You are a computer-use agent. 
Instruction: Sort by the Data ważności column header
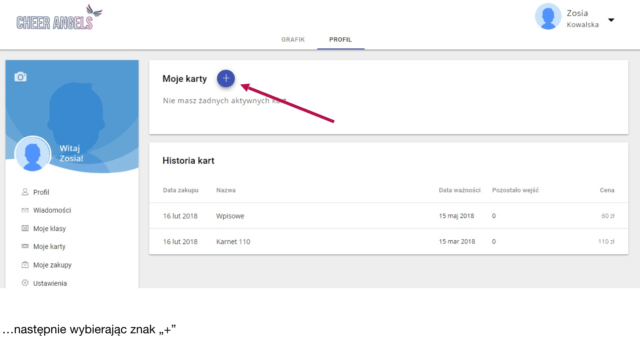coord(460,190)
